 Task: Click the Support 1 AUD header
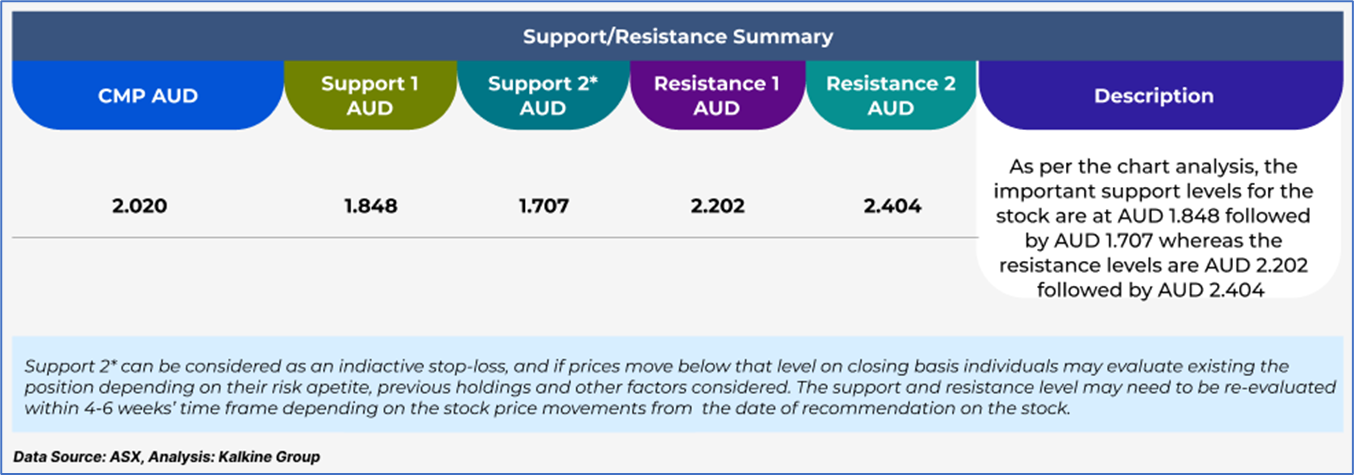pos(370,96)
